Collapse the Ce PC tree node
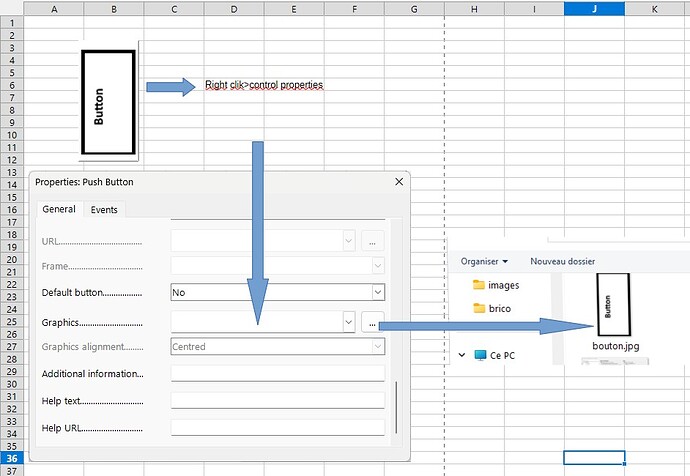The image size is (690, 476). (x=462, y=355)
